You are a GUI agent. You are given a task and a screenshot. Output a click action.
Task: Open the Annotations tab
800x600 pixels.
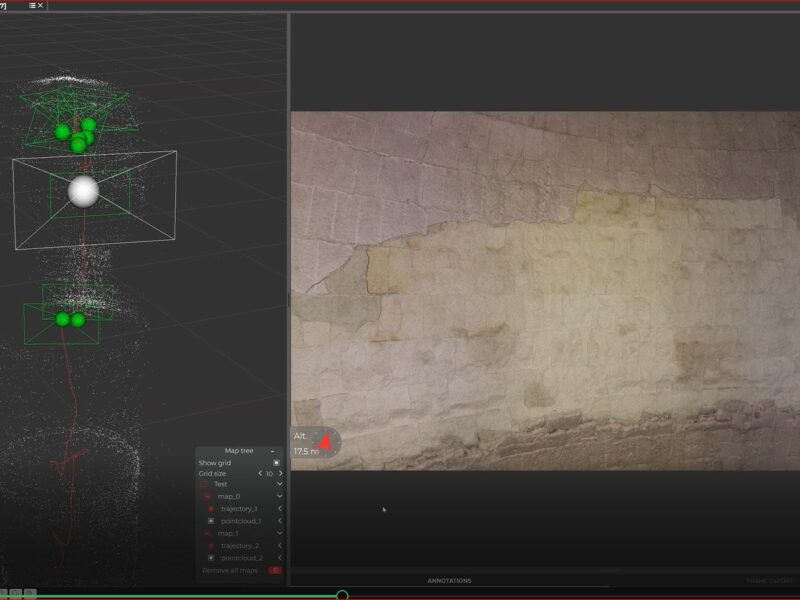click(449, 580)
